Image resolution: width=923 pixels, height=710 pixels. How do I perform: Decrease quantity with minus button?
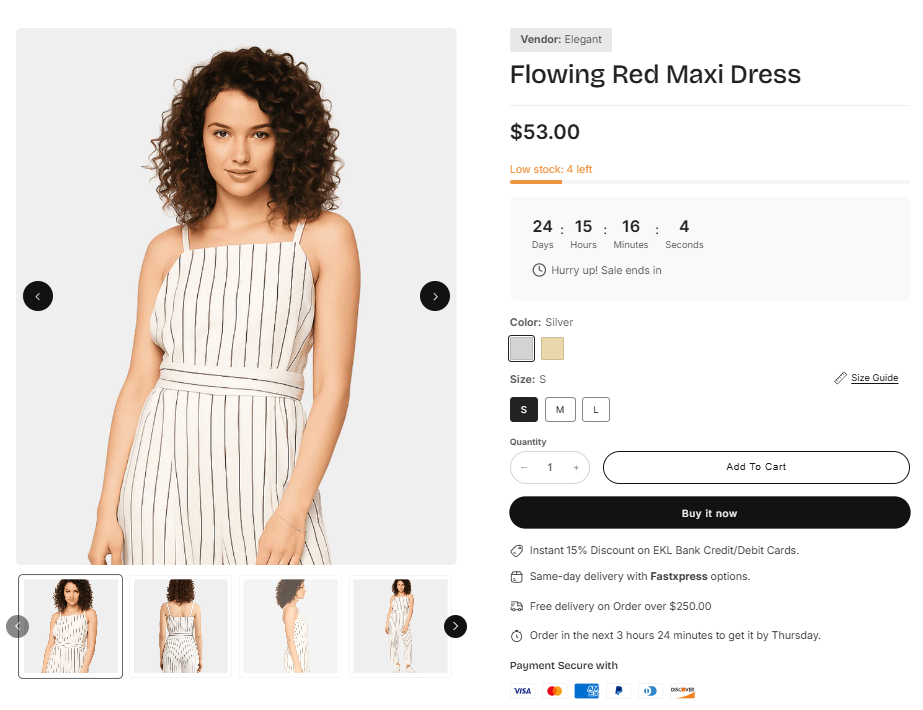pyautogui.click(x=524, y=468)
